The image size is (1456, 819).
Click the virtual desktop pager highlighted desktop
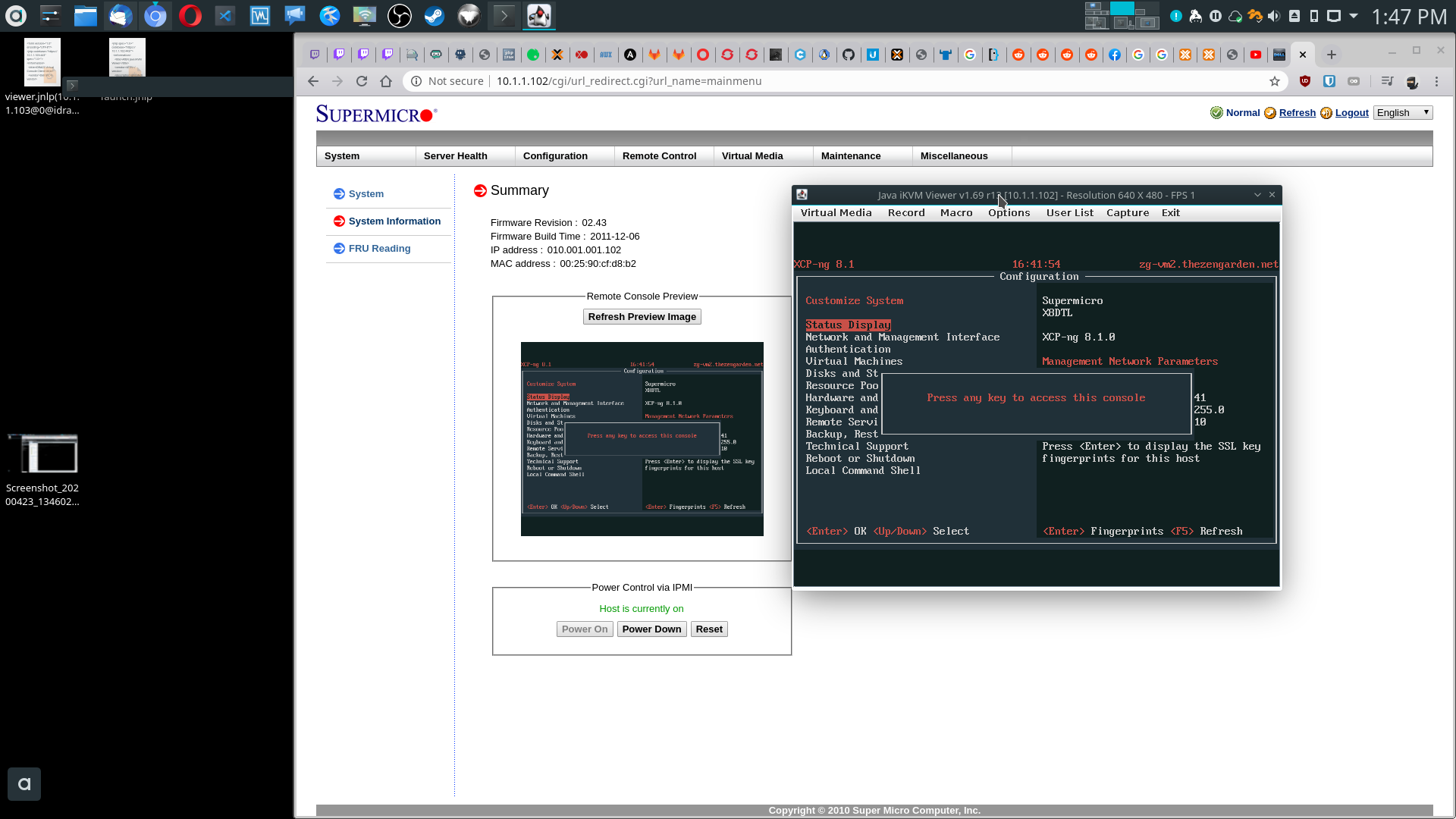[x=1122, y=8]
